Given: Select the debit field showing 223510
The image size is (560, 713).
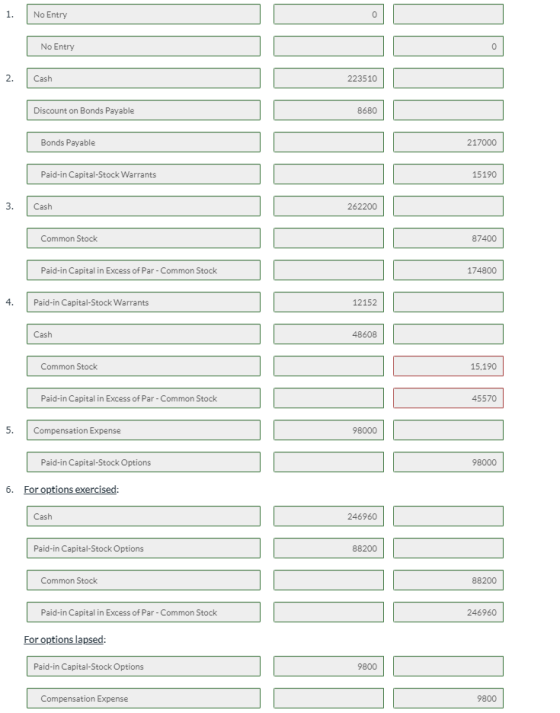Looking at the screenshot, I should 329,79.
